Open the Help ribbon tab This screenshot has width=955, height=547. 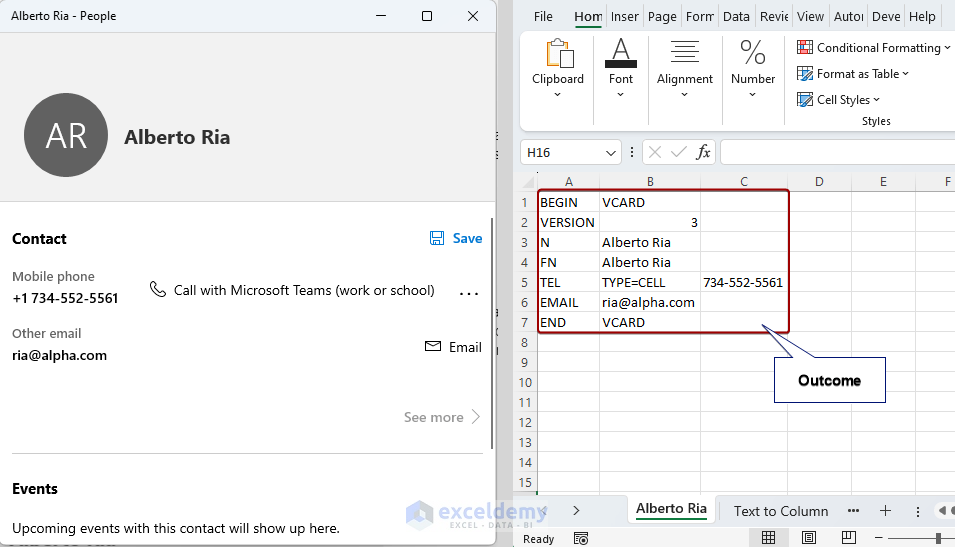(x=922, y=16)
